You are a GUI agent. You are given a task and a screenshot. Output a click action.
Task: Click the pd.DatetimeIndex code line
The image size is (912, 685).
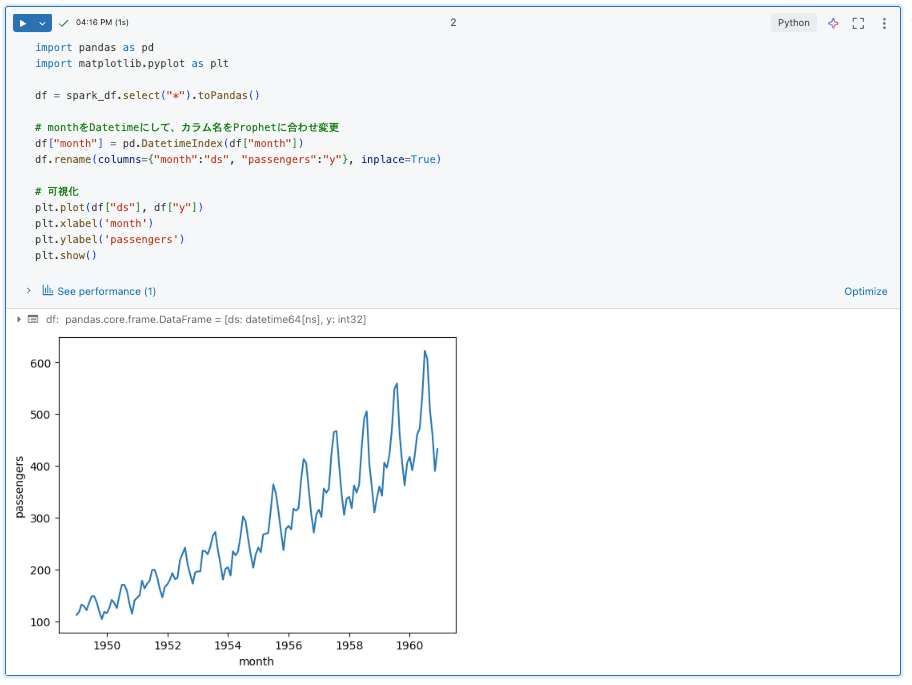pyautogui.click(x=169, y=144)
